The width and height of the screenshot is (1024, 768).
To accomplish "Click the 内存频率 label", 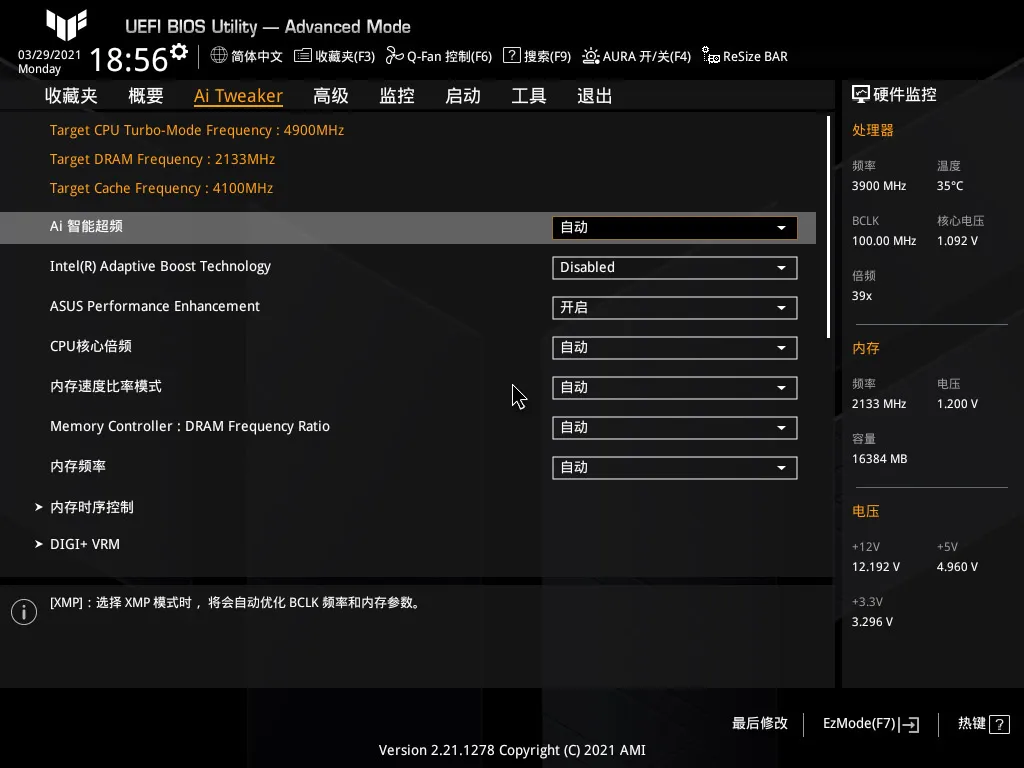I will pos(78,466).
